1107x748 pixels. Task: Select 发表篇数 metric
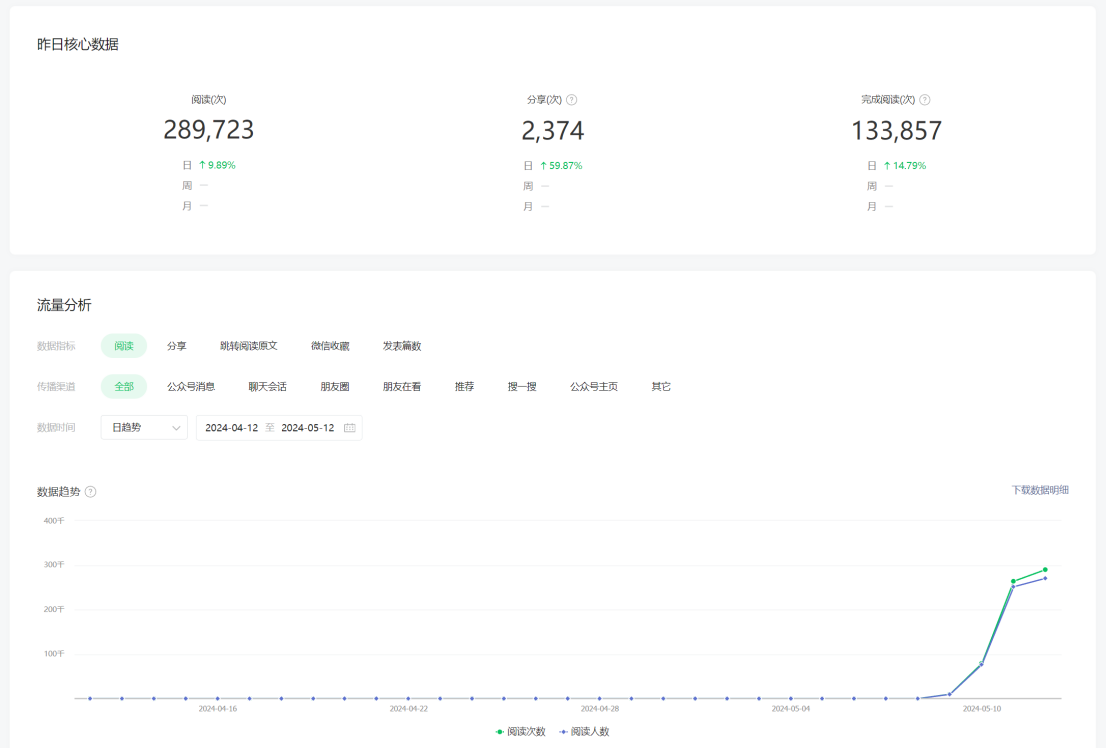[x=402, y=346]
